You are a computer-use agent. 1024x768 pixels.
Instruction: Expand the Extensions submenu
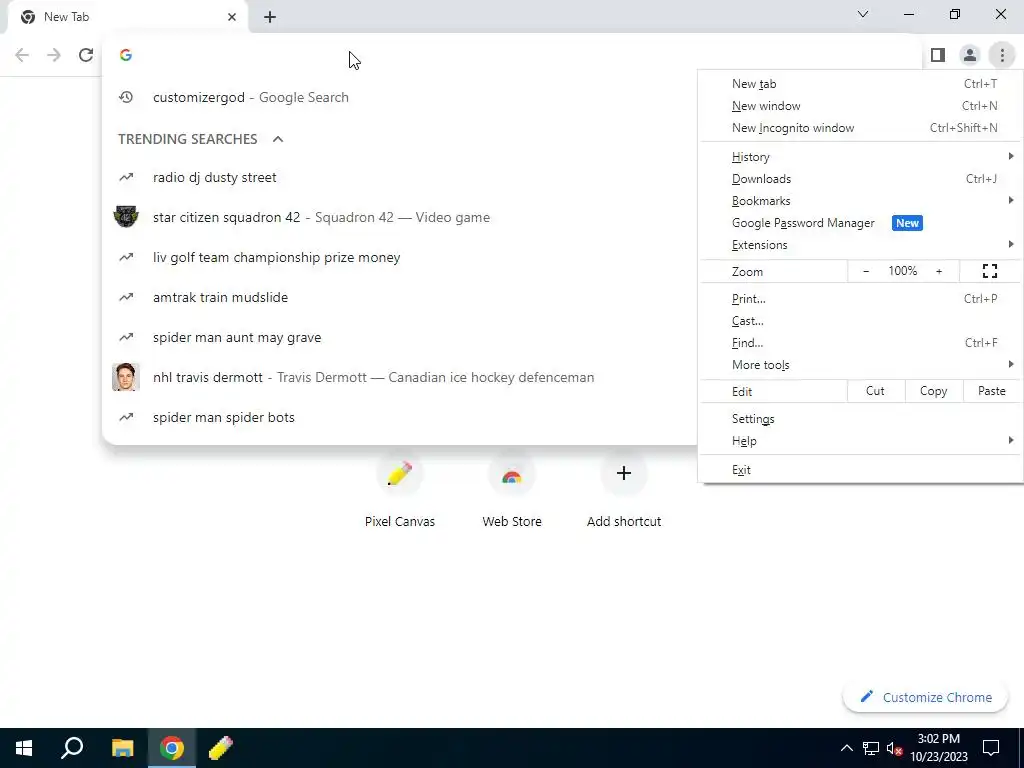[860, 245]
